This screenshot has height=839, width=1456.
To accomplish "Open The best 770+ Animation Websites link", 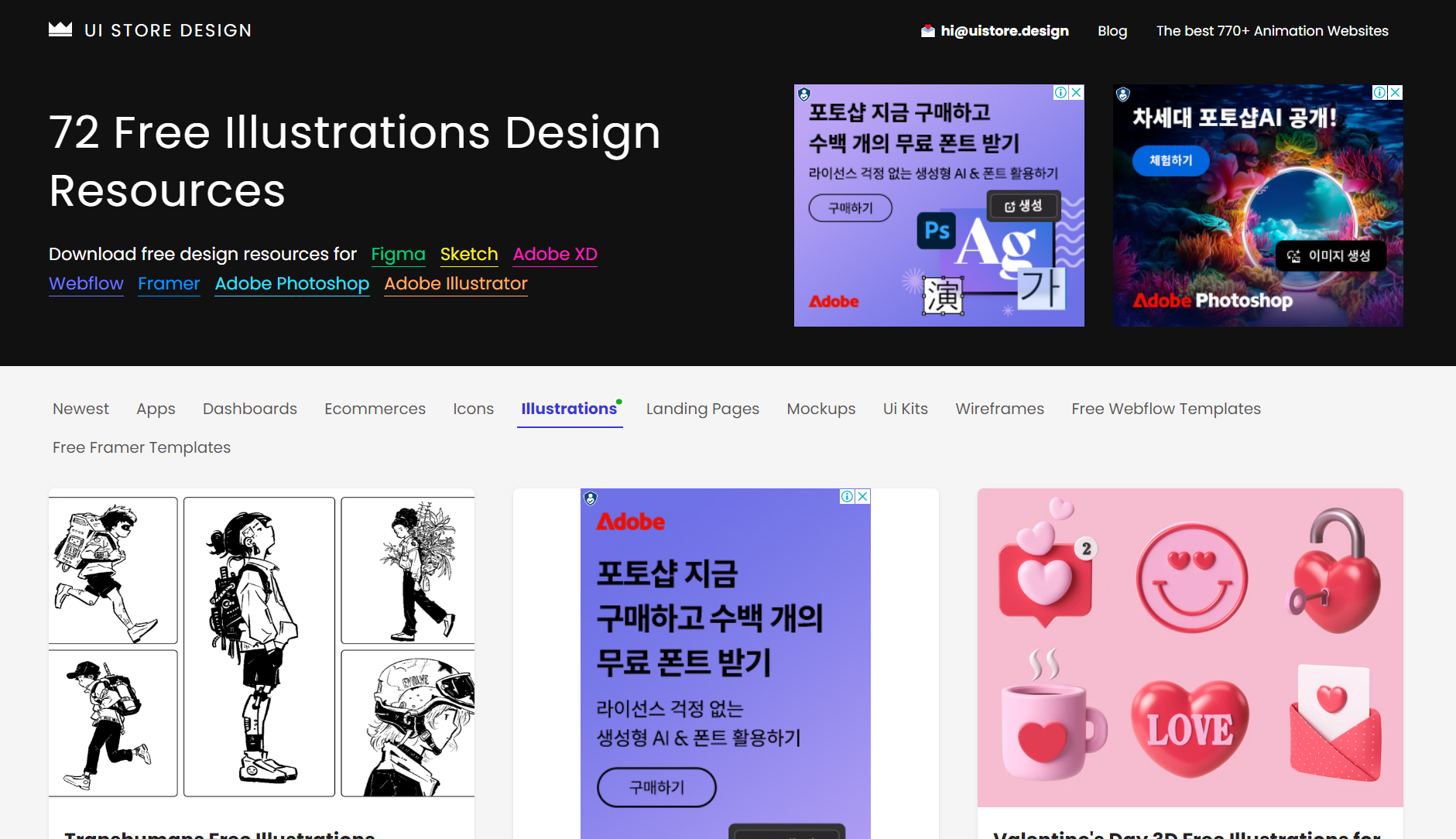I will pos(1273,31).
